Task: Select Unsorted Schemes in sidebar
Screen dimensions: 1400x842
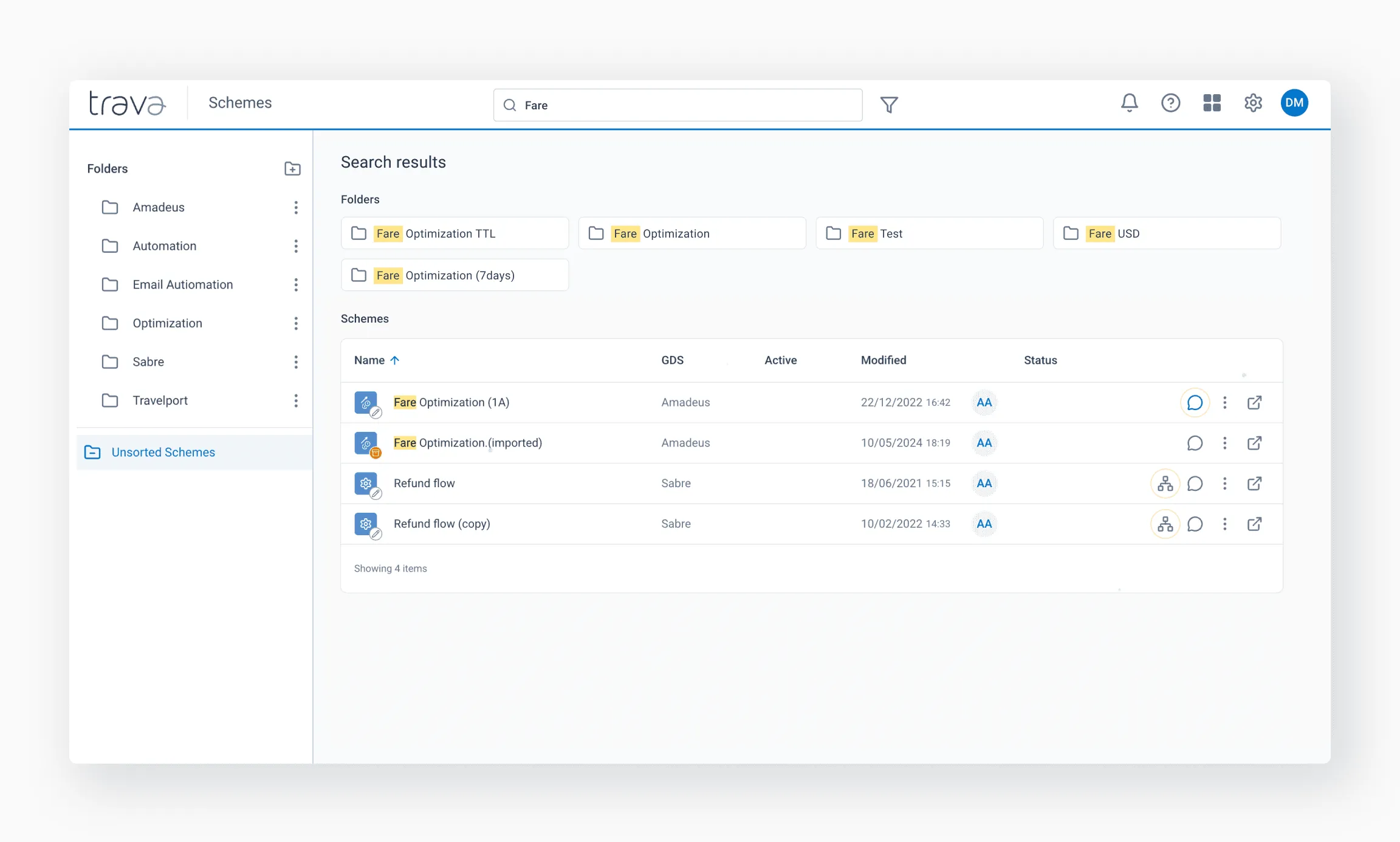Action: (163, 452)
